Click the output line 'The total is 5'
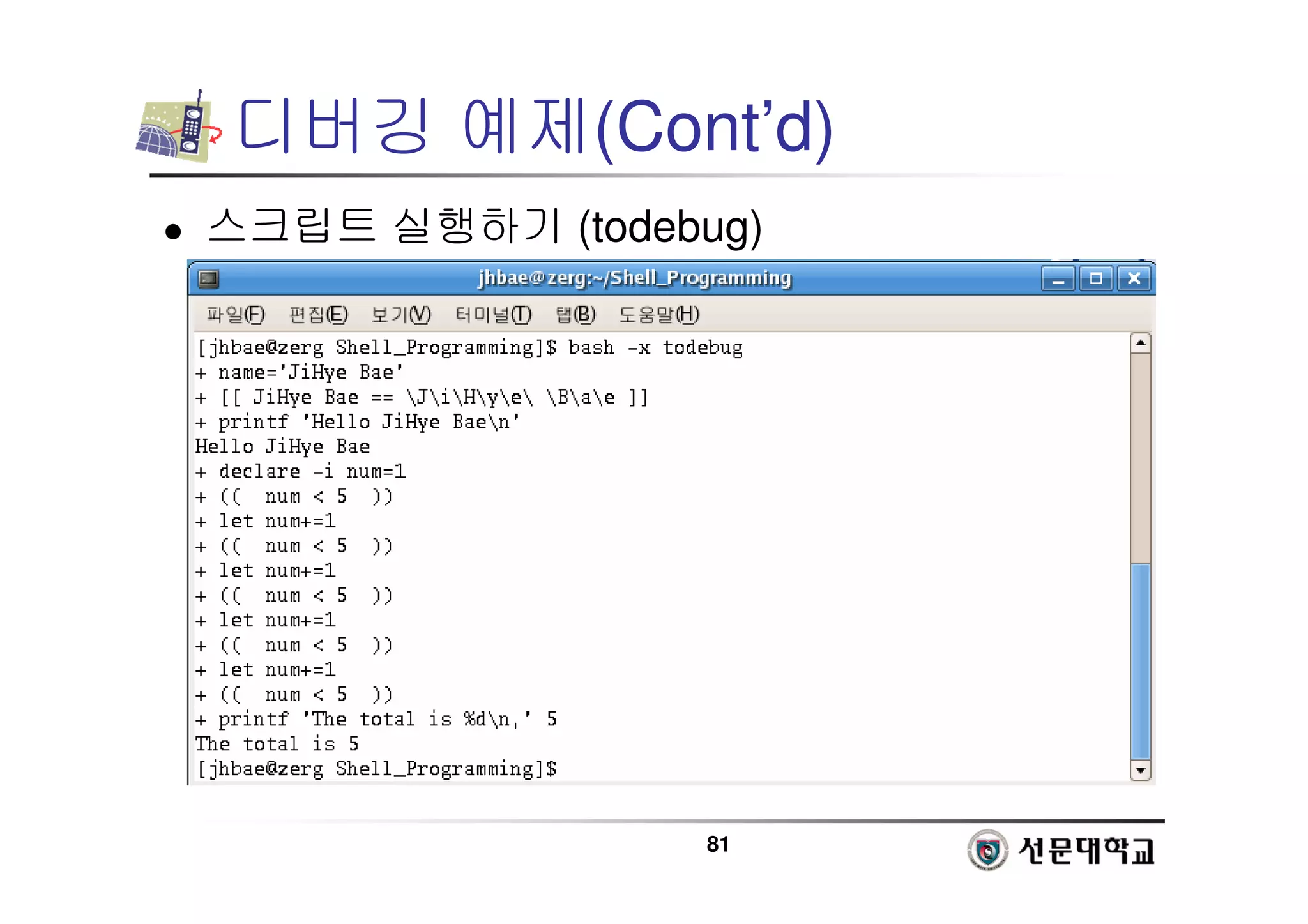The width and height of the screenshot is (1308, 924). (x=277, y=745)
